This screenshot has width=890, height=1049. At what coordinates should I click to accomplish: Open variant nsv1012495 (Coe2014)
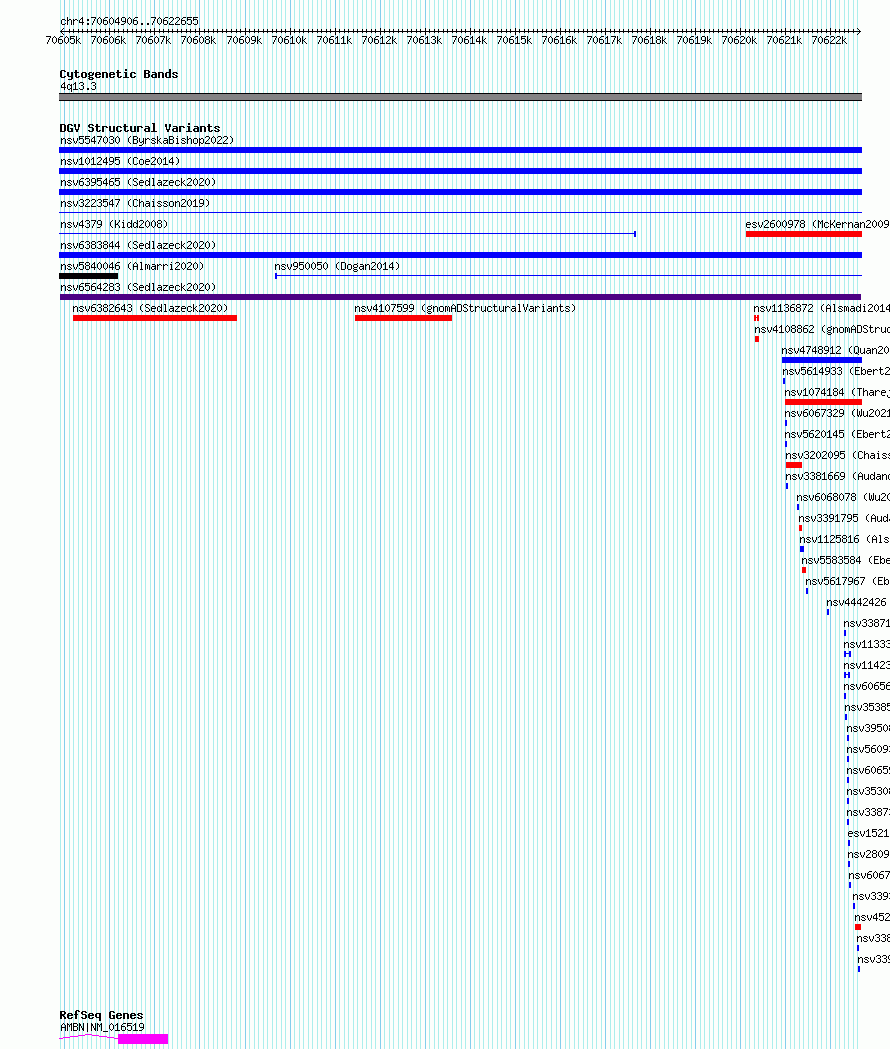click(120, 161)
